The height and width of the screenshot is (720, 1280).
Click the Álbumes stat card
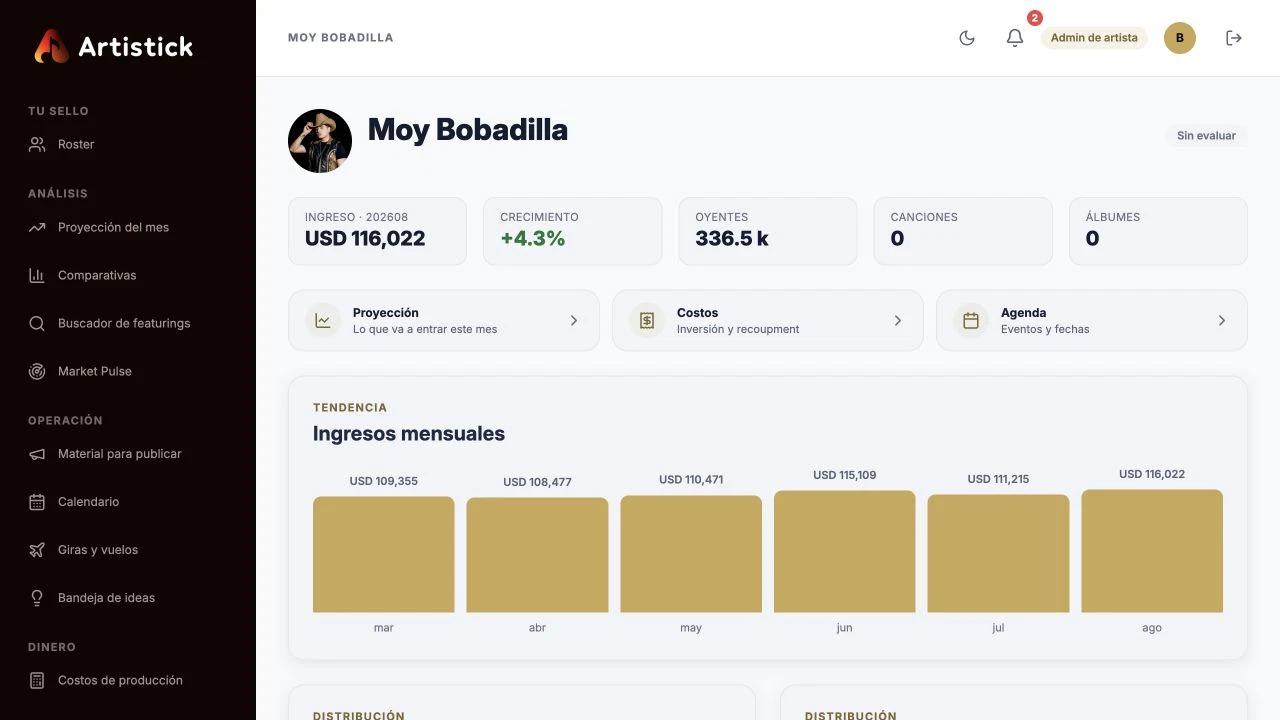coord(1158,231)
